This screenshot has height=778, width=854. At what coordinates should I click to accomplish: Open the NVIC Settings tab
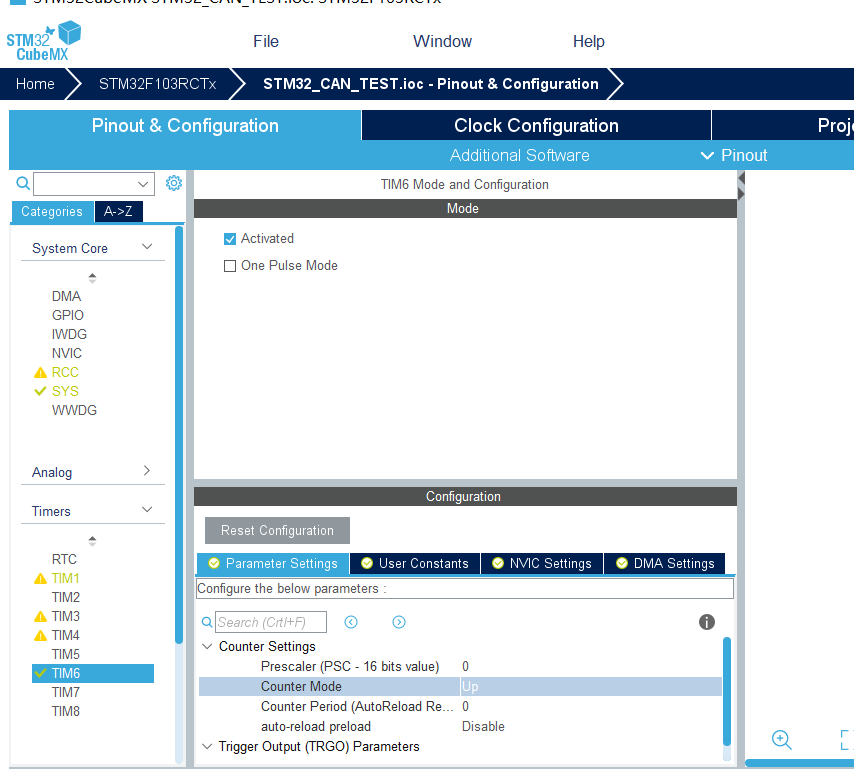tap(542, 563)
